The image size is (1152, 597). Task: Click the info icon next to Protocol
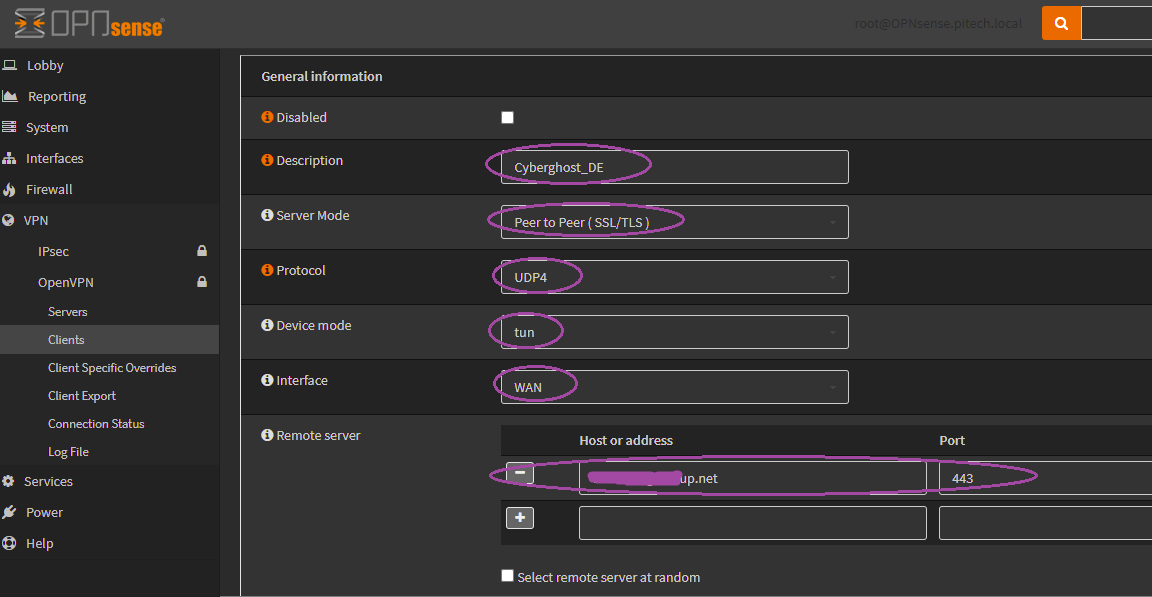[x=267, y=270]
